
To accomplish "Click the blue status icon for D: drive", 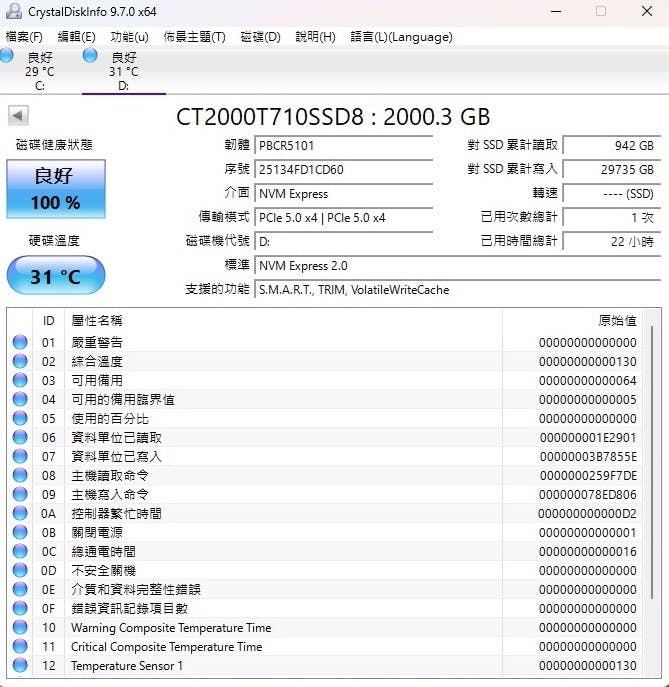I will click(90, 56).
